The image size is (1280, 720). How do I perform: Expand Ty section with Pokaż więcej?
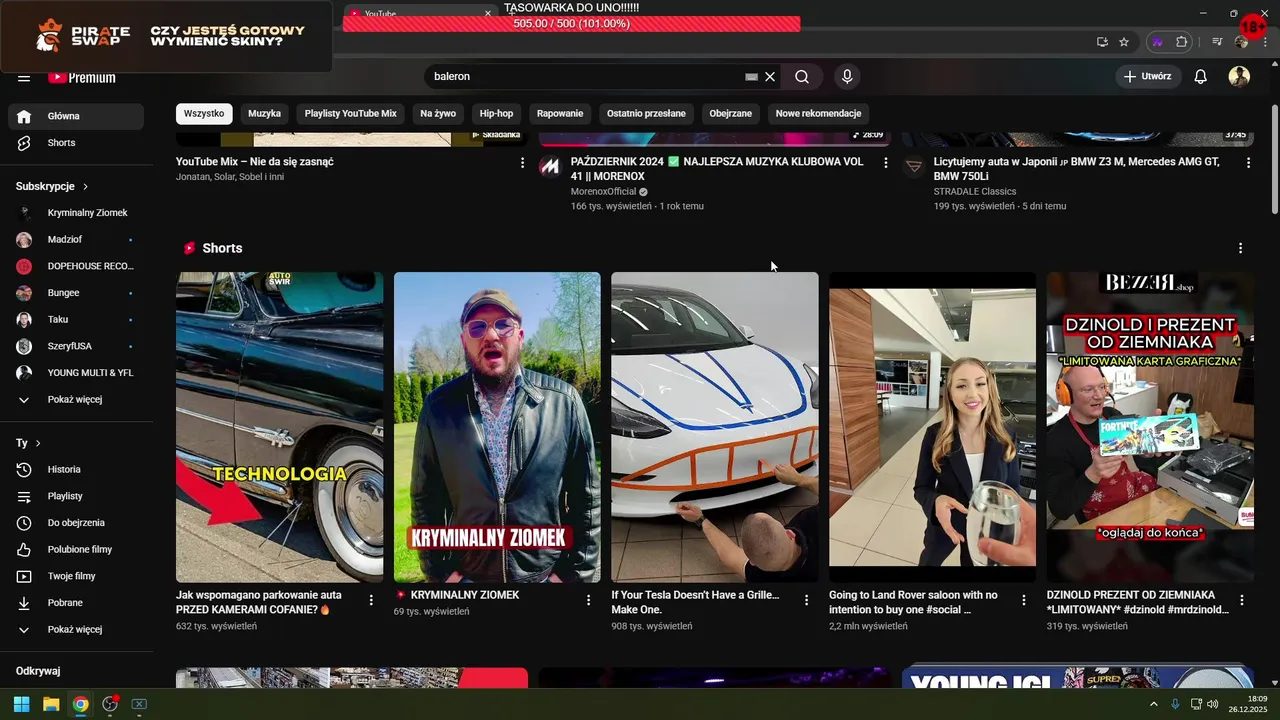76,630
